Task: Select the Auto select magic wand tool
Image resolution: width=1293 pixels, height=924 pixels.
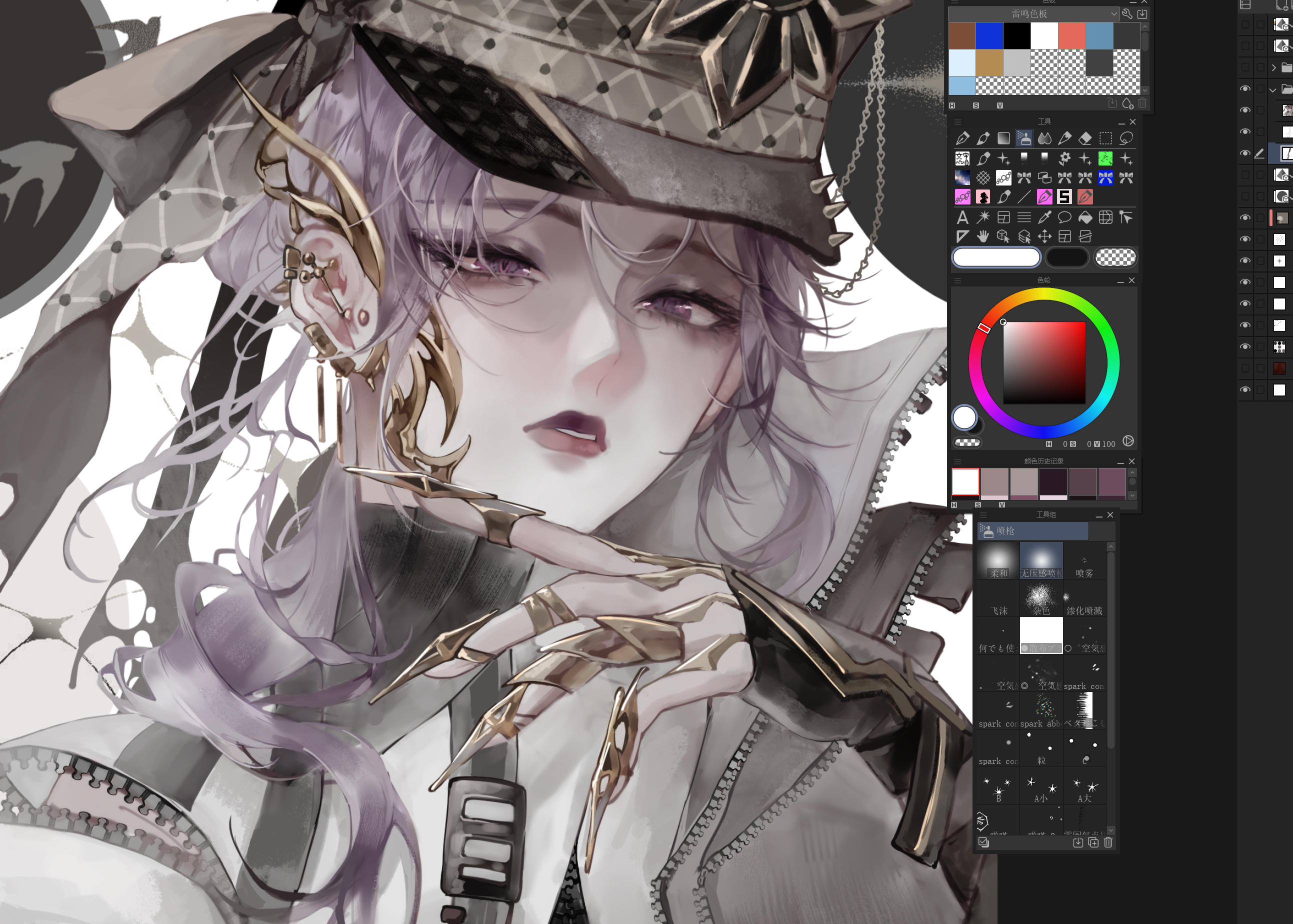Action: 983,217
